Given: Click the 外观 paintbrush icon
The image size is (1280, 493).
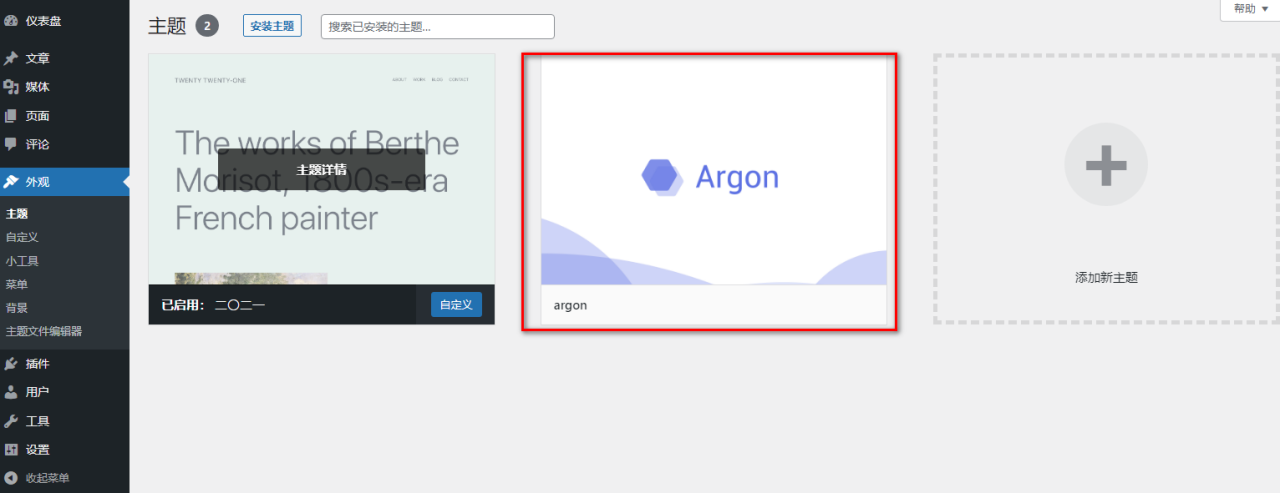Looking at the screenshot, I should tap(11, 182).
